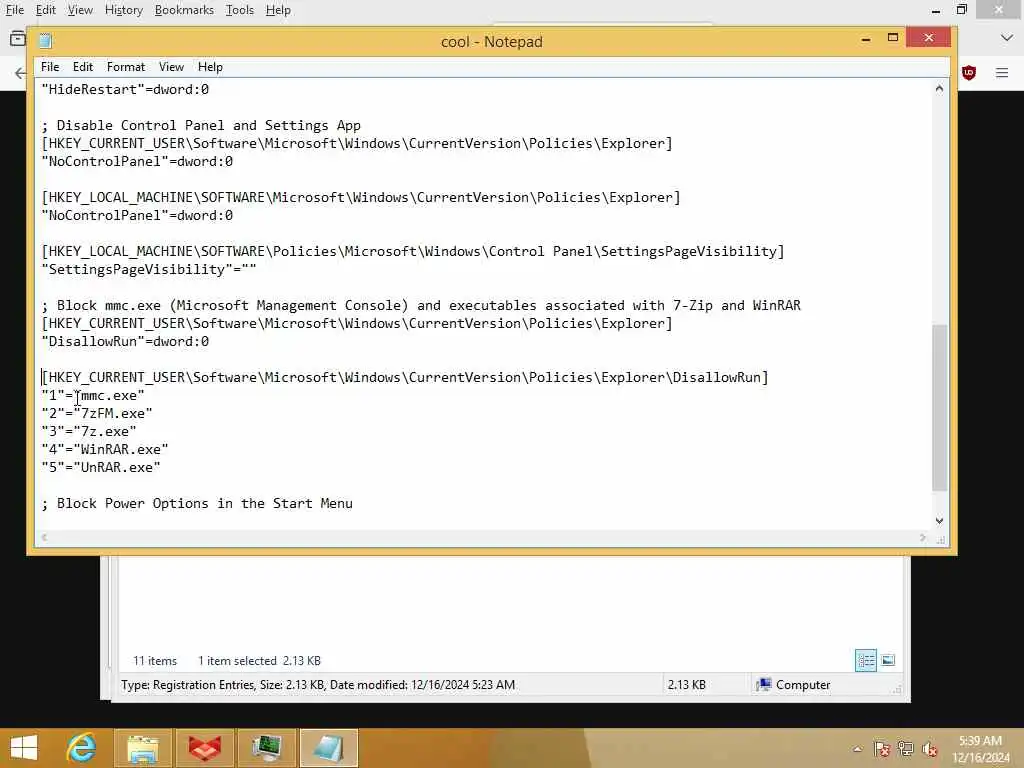Click the taskbar clock 5:39 AM

pos(980,741)
